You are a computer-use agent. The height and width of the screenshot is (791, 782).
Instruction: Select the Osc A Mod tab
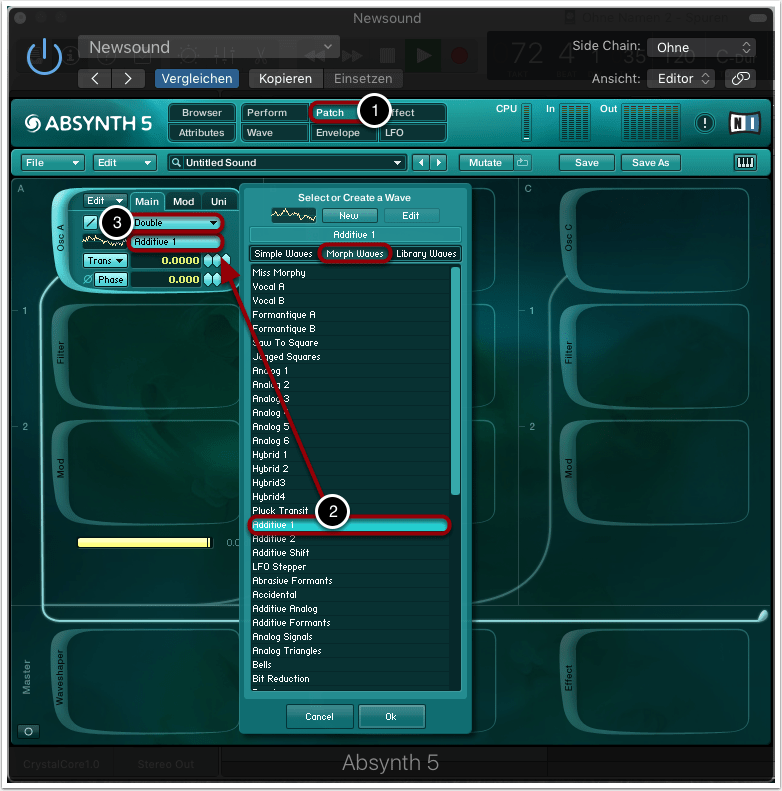pos(184,201)
